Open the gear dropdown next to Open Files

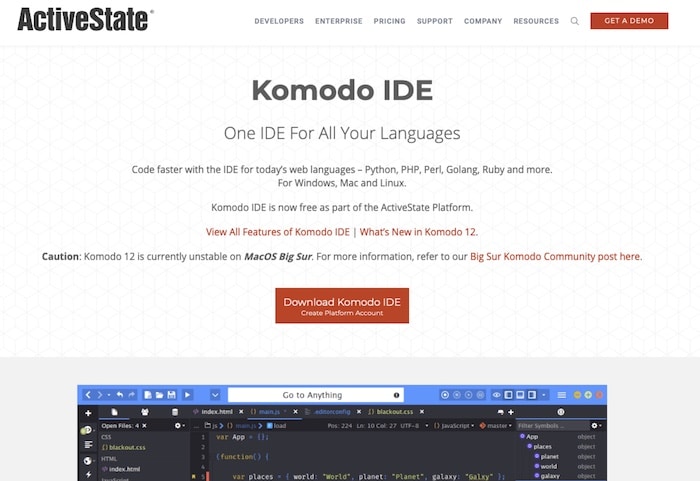(179, 425)
